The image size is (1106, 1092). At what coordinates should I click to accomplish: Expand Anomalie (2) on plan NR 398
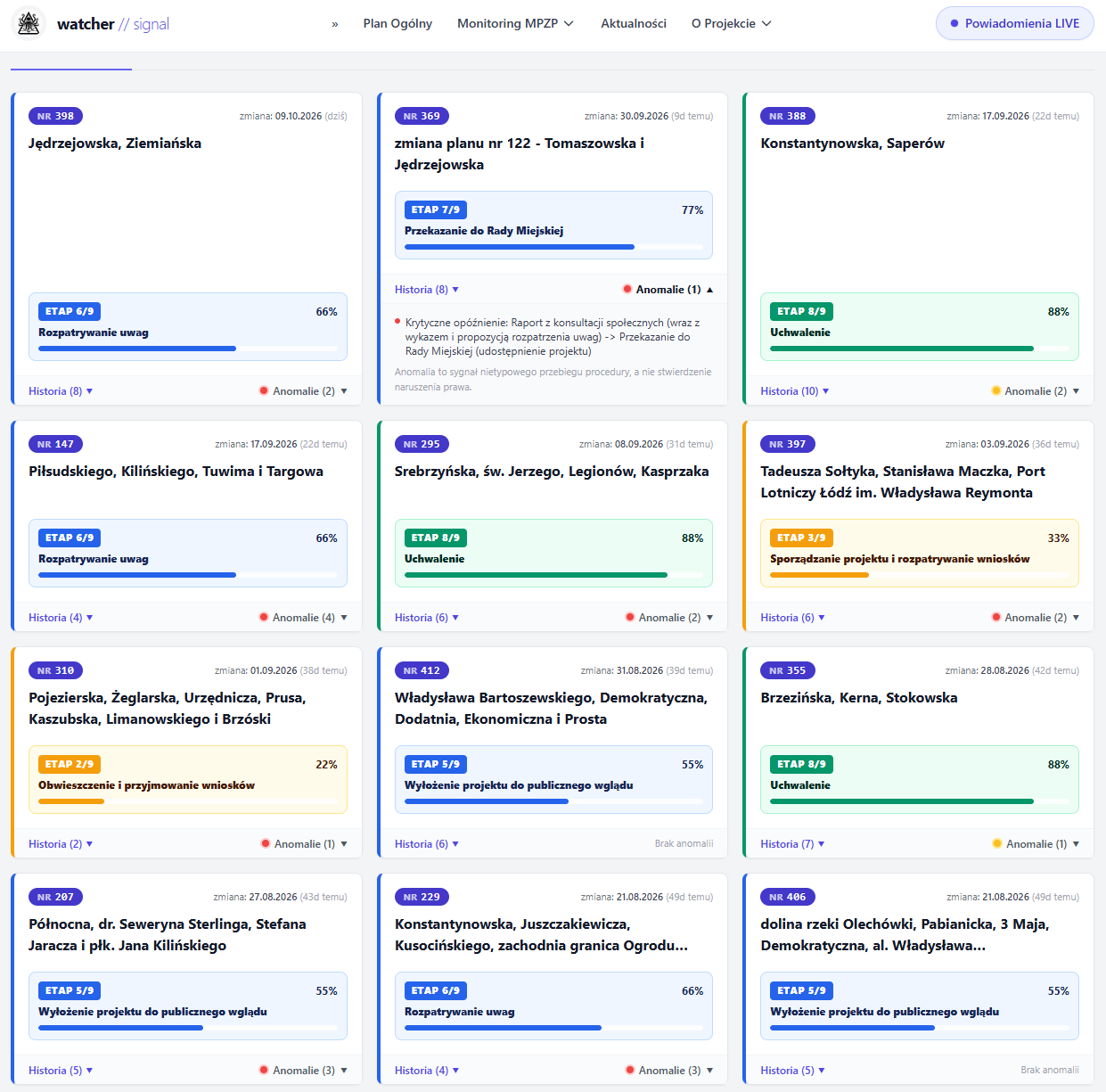(x=303, y=391)
